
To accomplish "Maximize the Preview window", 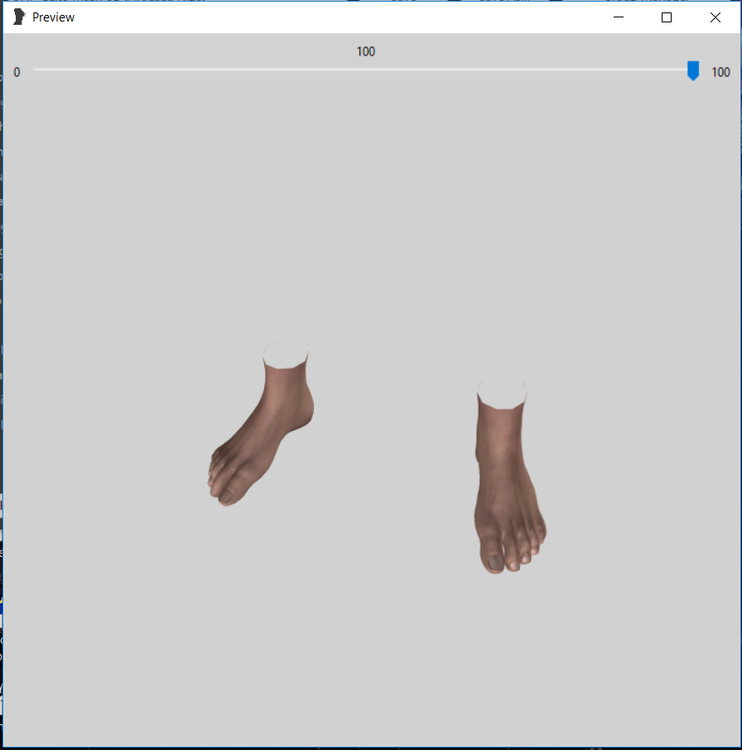I will pos(666,17).
